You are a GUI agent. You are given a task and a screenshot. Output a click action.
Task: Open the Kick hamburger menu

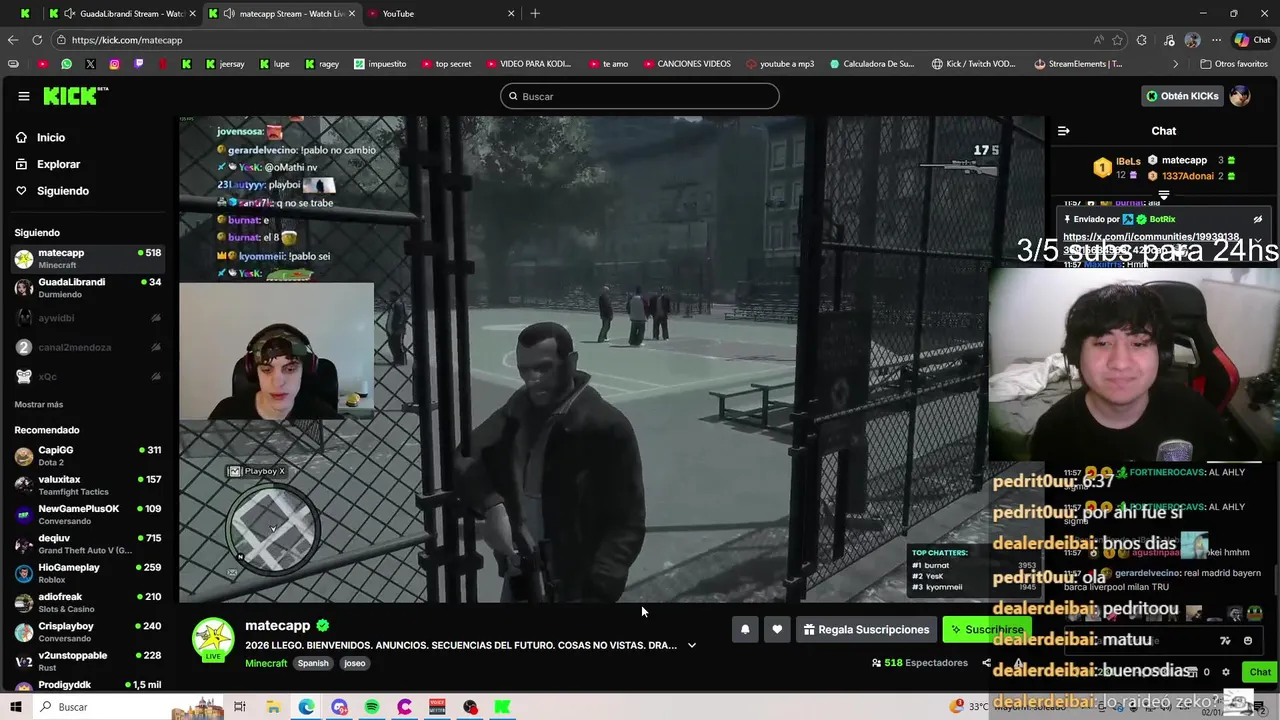[x=23, y=96]
